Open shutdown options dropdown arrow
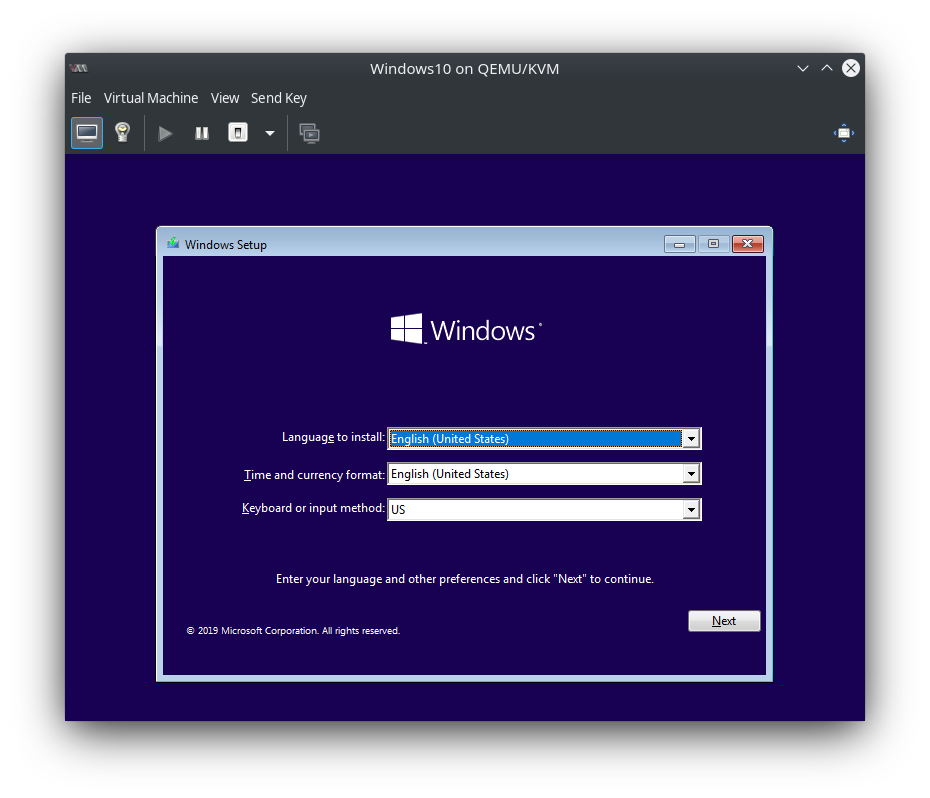The width and height of the screenshot is (930, 798). [x=270, y=133]
